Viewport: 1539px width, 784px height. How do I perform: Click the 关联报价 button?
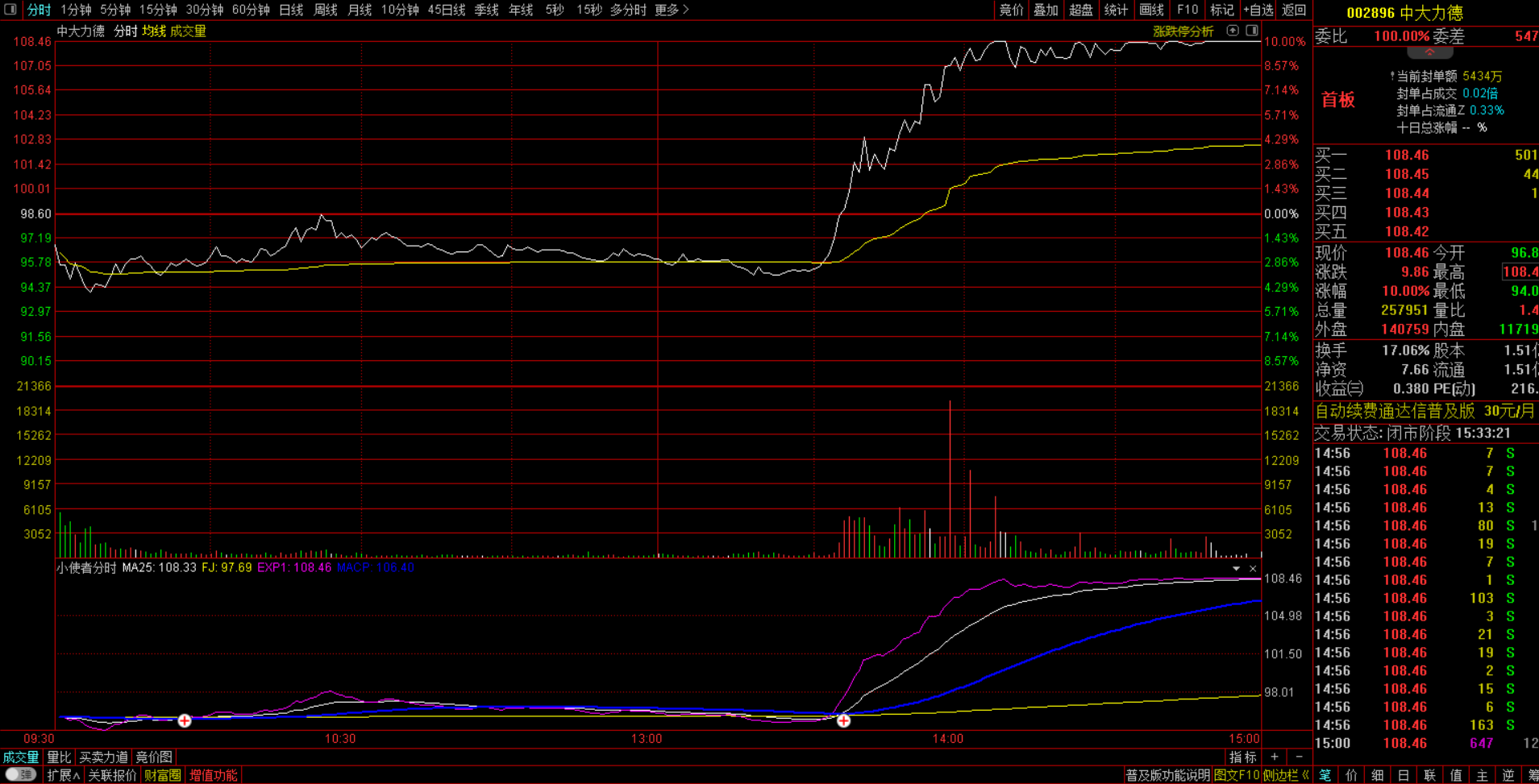point(112,775)
